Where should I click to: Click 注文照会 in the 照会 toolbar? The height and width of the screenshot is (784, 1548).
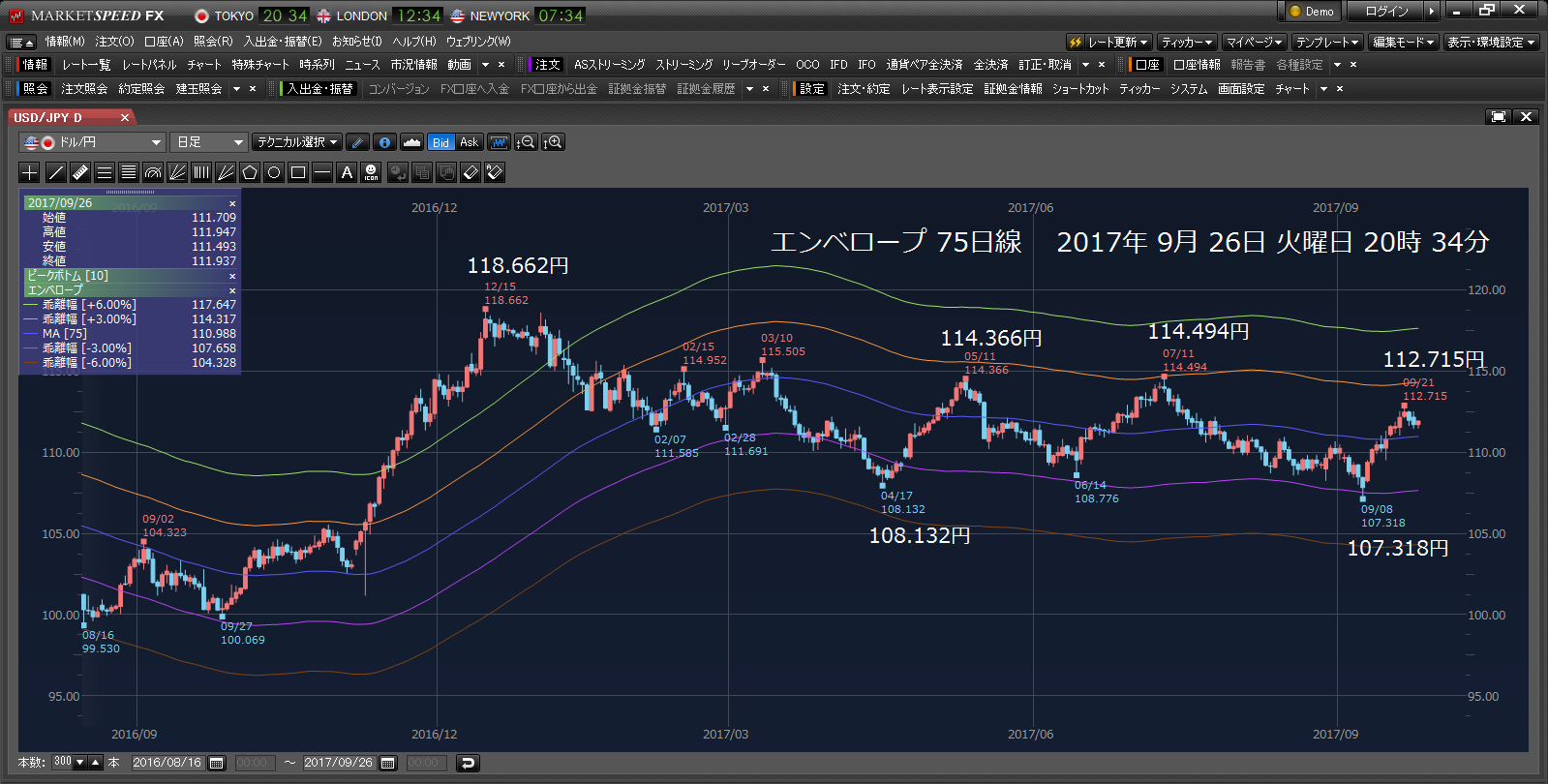[84, 89]
